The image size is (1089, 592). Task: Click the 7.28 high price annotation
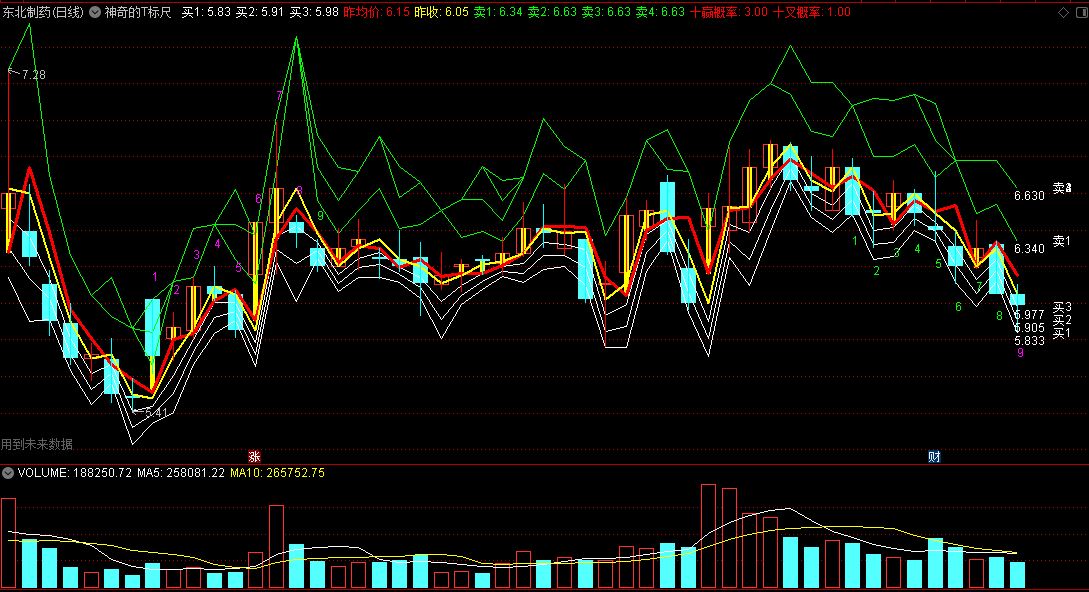pos(33,75)
